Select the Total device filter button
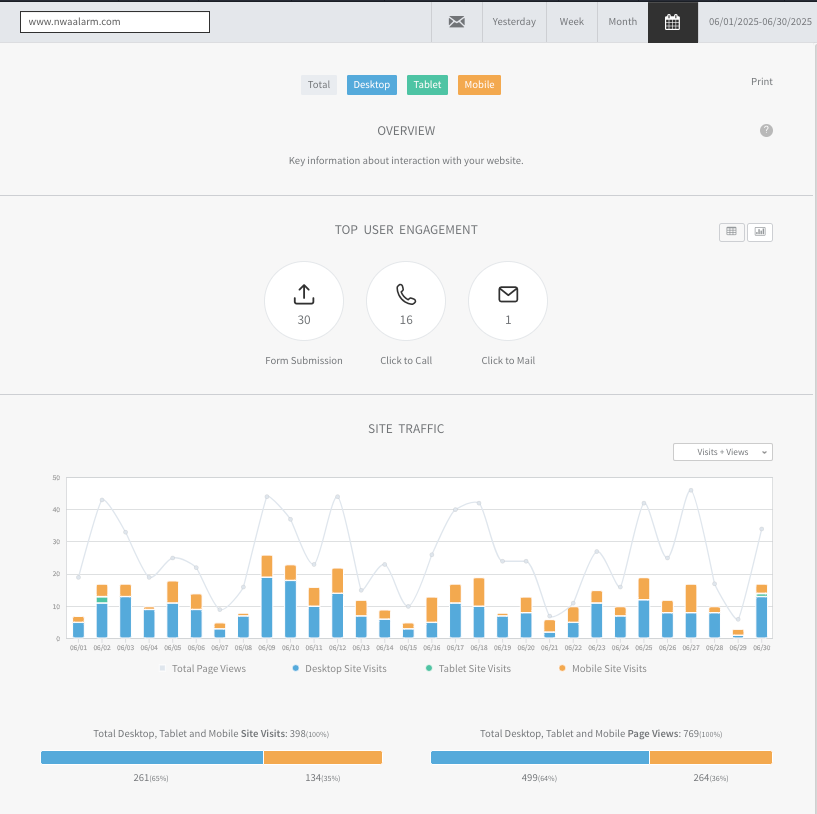This screenshot has height=814, width=817. tap(319, 85)
